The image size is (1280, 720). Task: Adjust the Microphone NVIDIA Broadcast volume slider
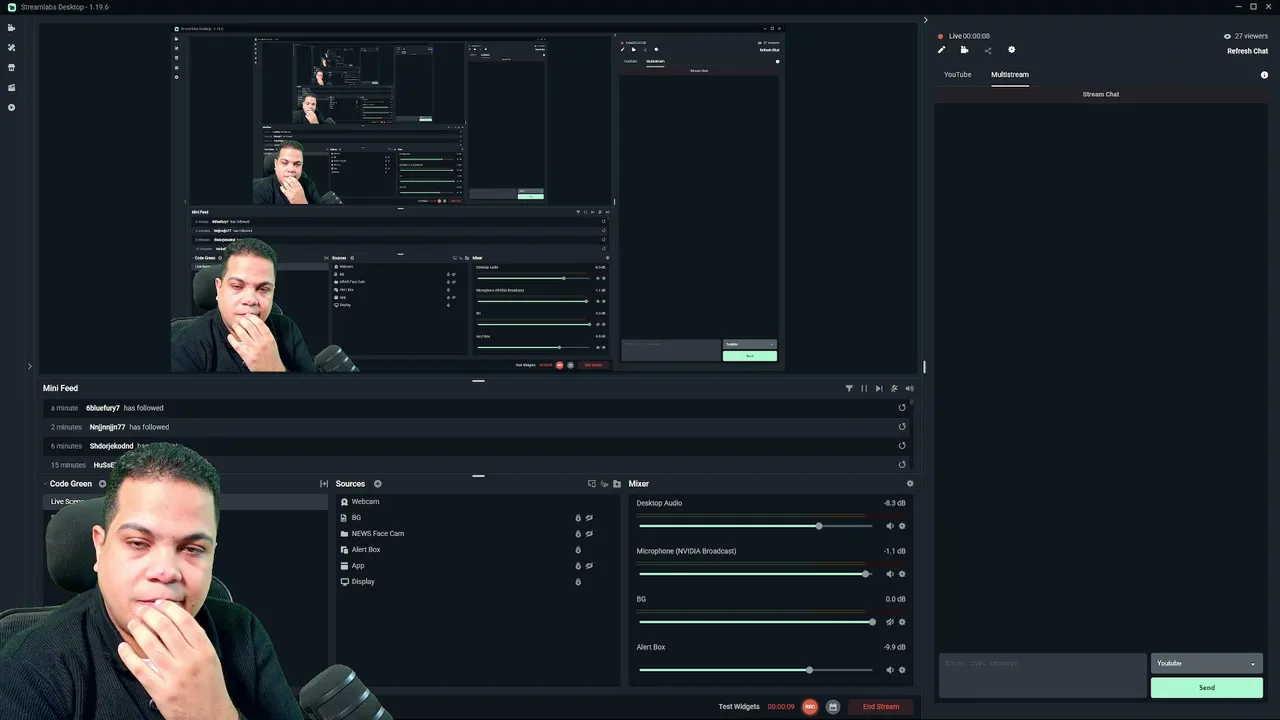[x=755, y=574]
